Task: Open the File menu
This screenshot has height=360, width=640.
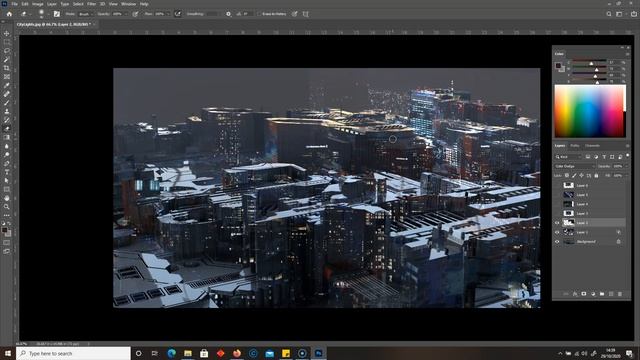Action: (x=14, y=4)
